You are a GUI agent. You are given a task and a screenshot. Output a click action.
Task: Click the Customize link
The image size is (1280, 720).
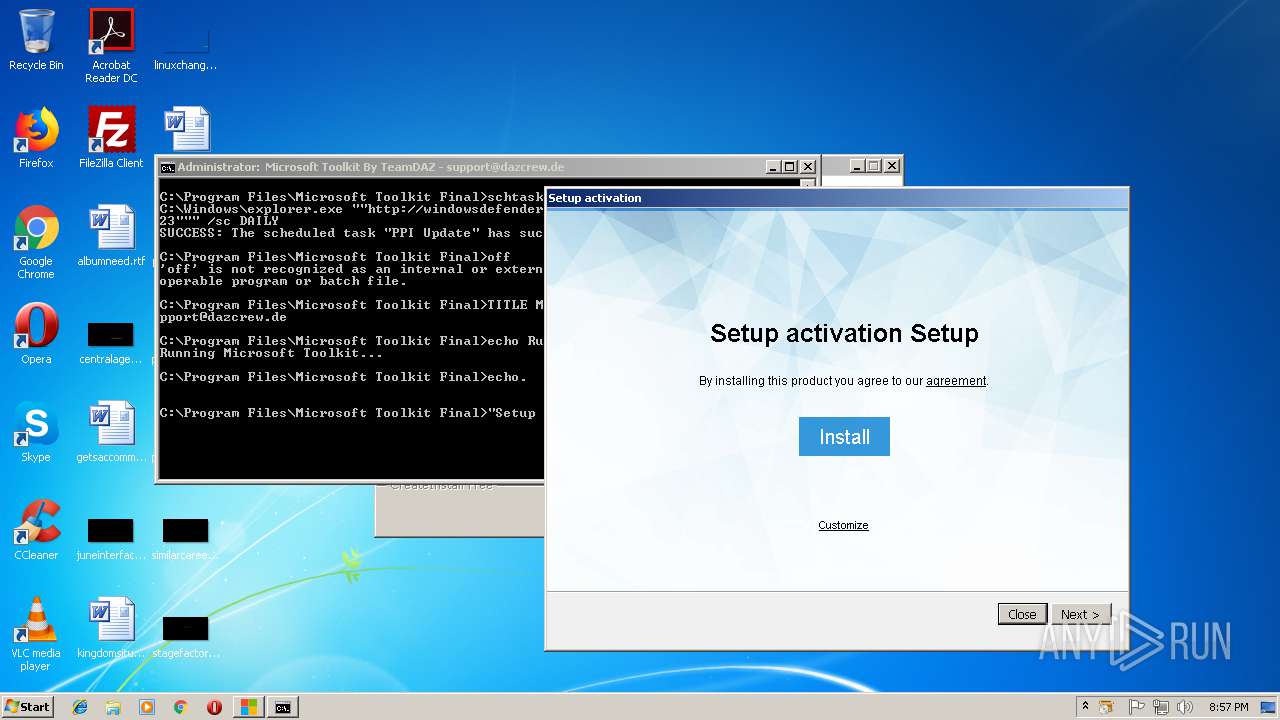[x=843, y=525]
